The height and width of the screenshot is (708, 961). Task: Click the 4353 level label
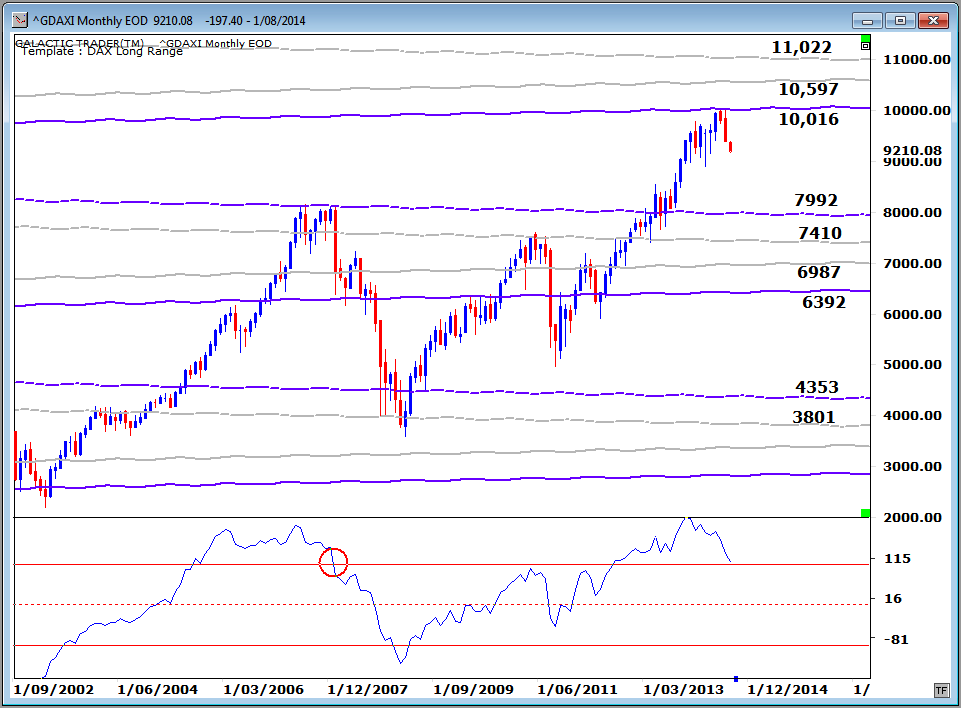[817, 387]
